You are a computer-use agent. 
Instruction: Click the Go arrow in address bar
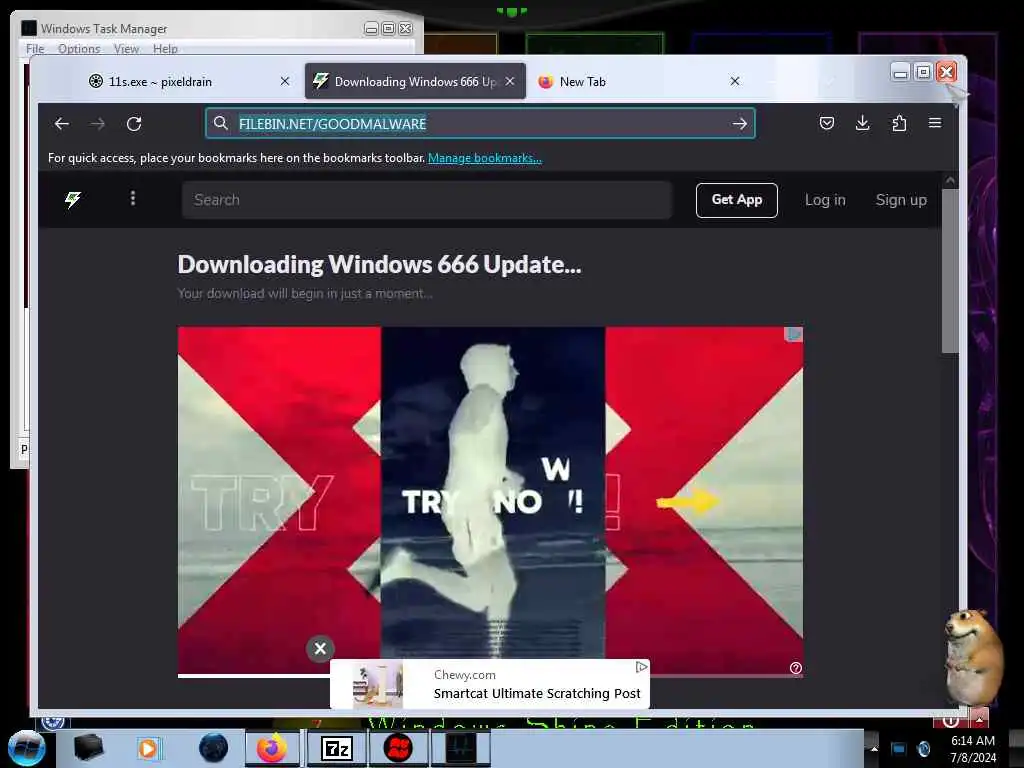point(739,123)
